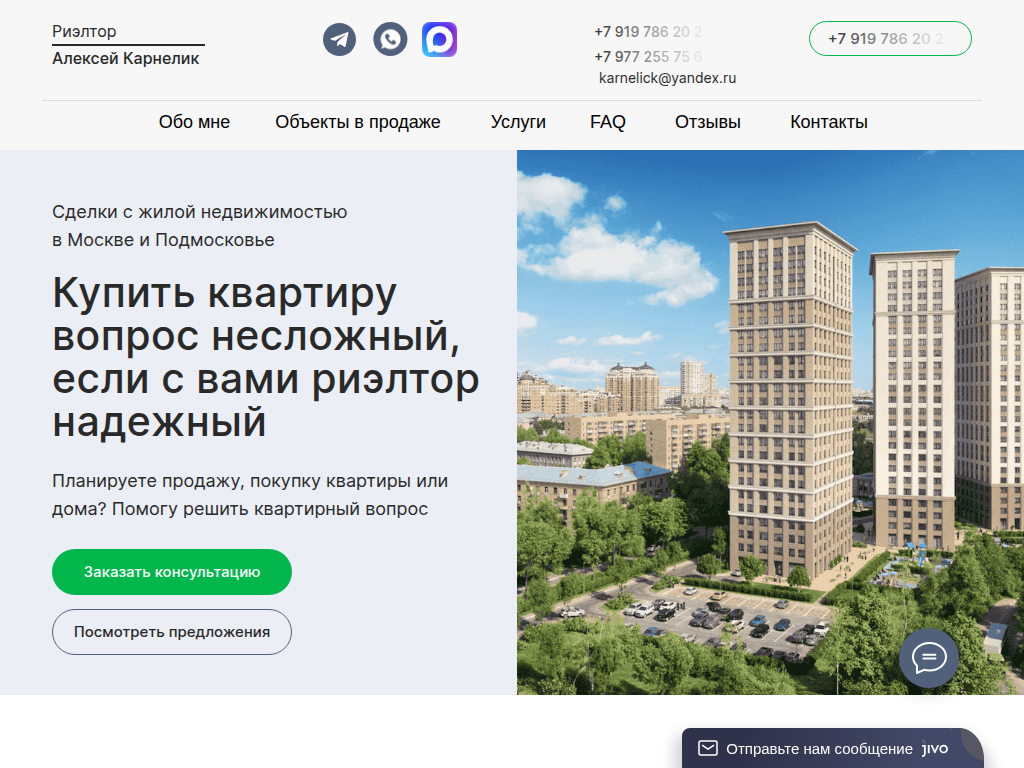Screen dimensions: 1024x768
Task: Call the '+7 919 786' outlined phone button
Action: (x=889, y=38)
